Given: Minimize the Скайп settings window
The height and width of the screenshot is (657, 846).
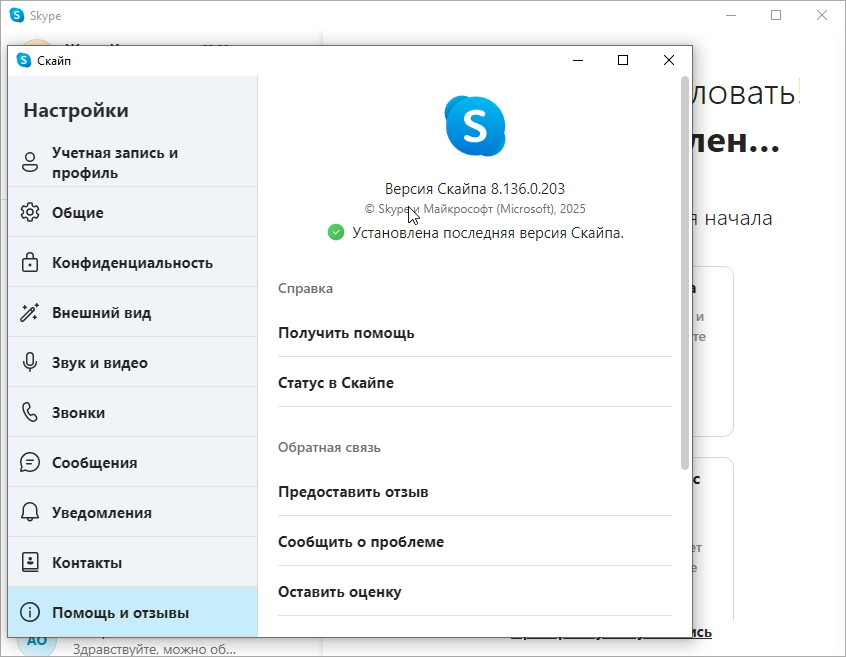Looking at the screenshot, I should click(x=578, y=60).
